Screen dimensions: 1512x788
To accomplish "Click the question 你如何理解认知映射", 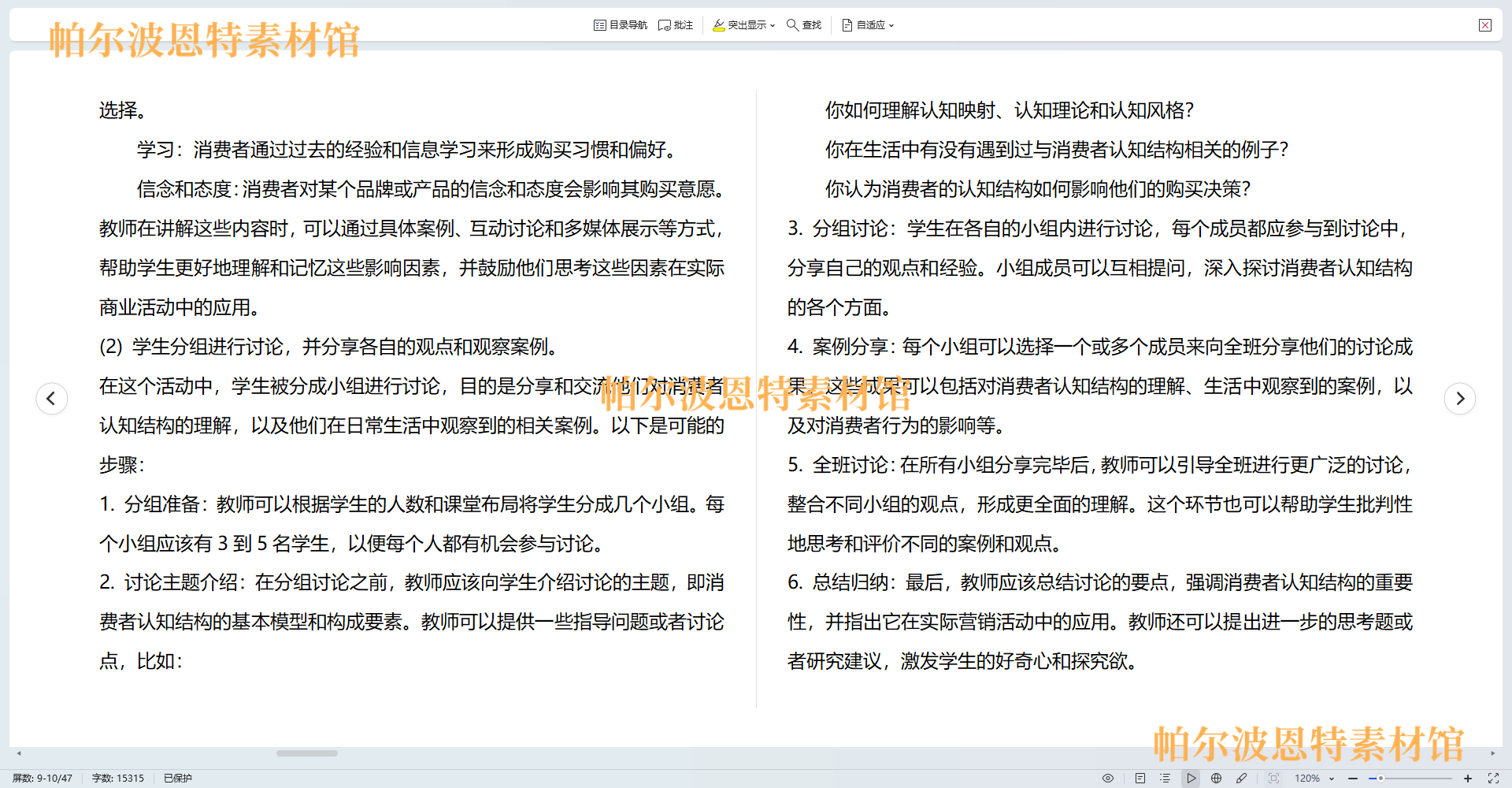I will (1010, 110).
